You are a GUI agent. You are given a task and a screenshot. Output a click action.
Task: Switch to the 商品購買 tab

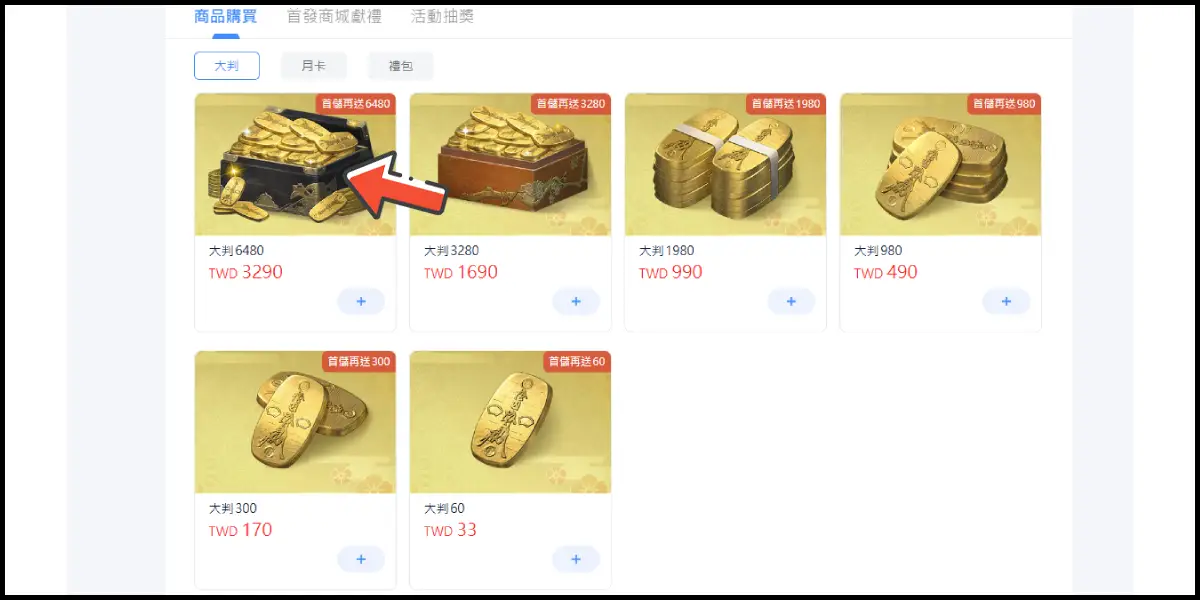tap(225, 17)
